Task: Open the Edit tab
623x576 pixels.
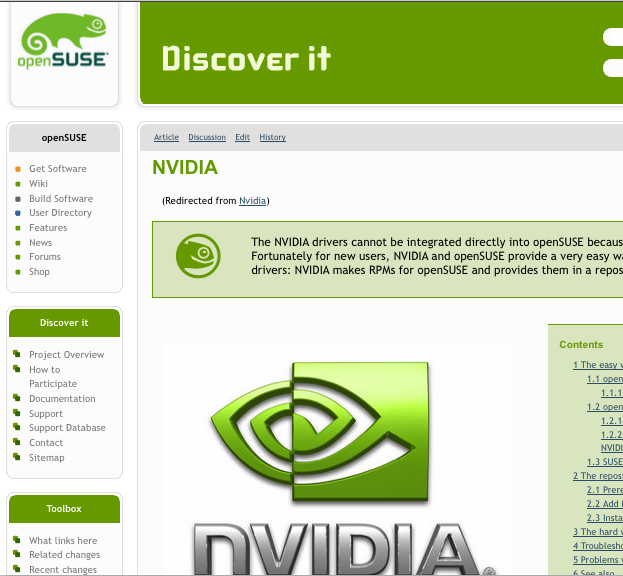Action: tap(242, 137)
